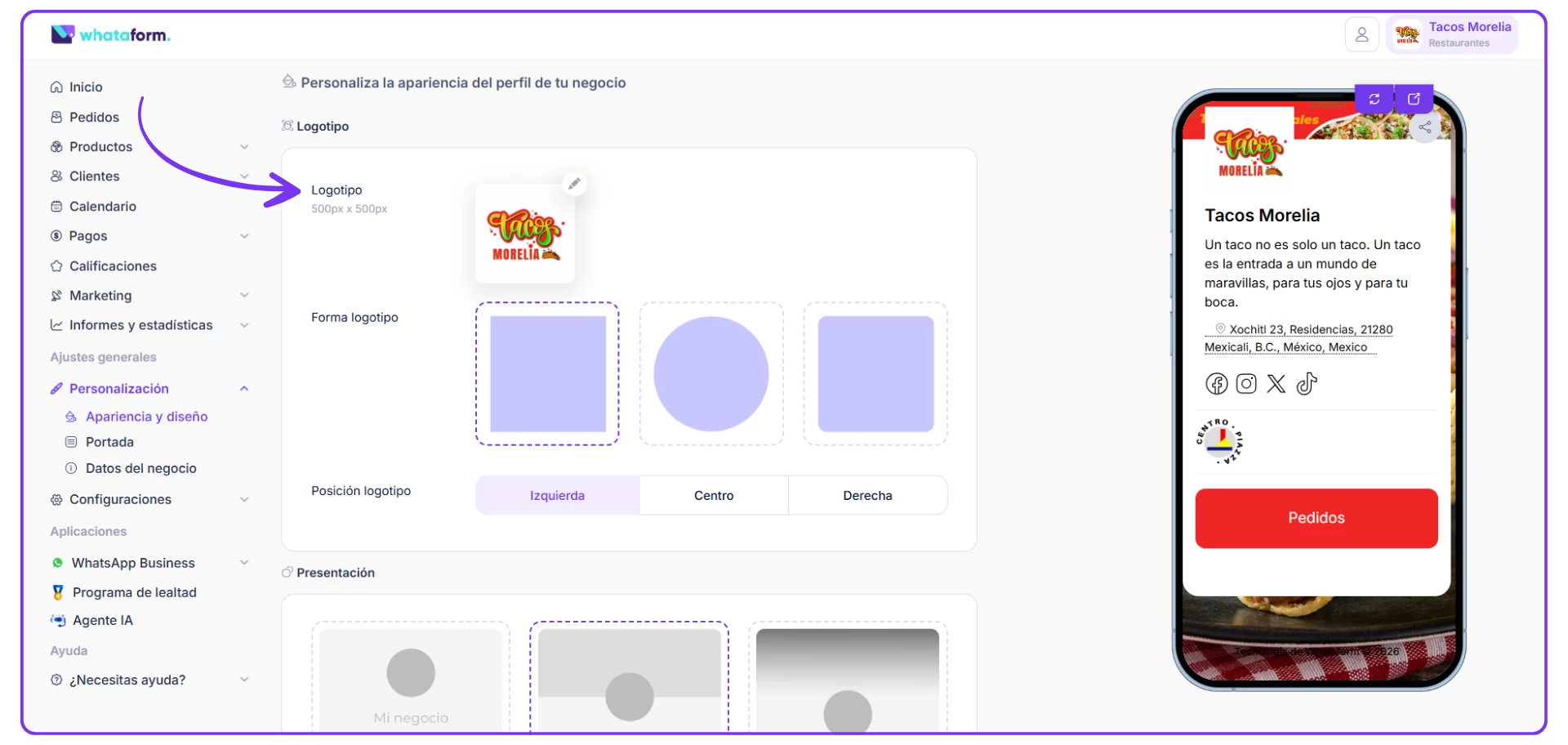Set logo position to Derecha
The height and width of the screenshot is (745, 1568).
click(x=867, y=496)
